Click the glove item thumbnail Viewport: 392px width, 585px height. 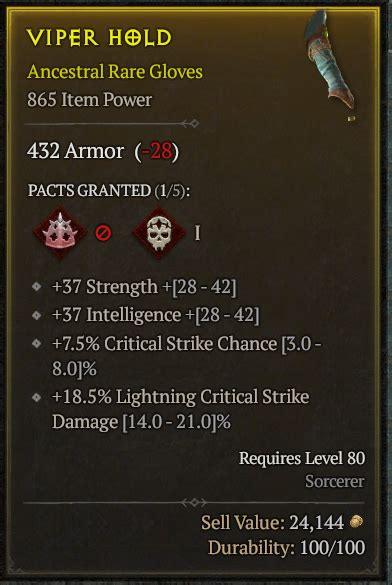coord(330,65)
